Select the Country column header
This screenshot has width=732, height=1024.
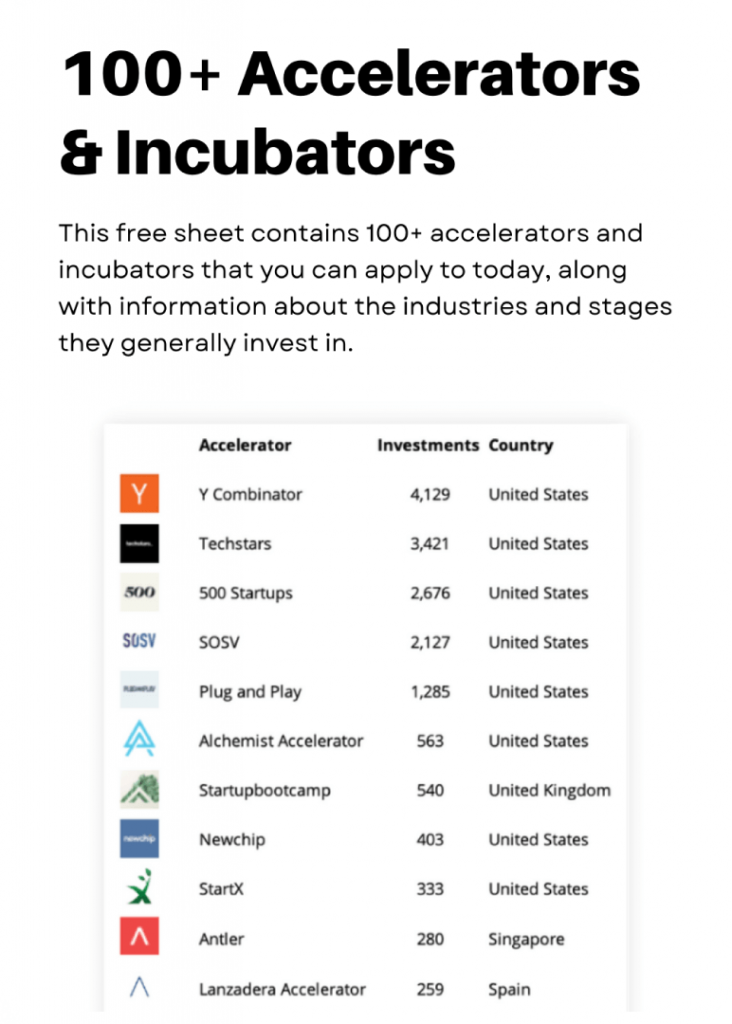(520, 445)
